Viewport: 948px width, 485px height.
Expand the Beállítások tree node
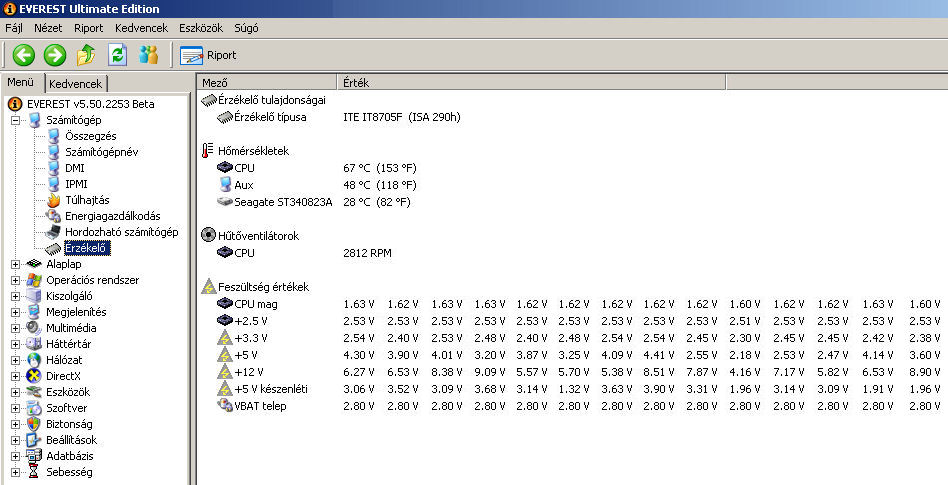(15, 440)
